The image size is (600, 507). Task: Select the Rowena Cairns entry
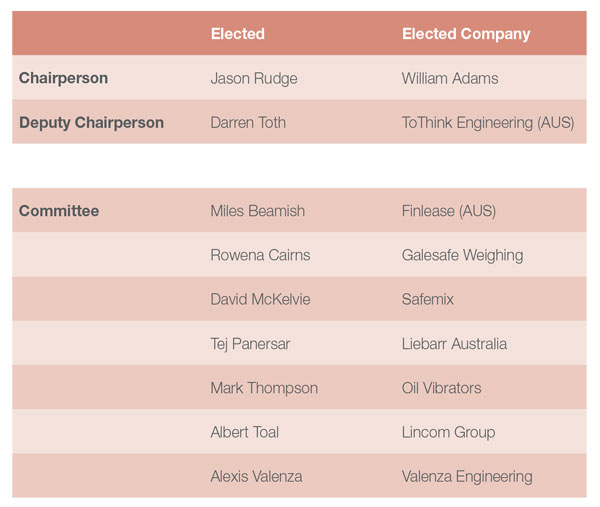[260, 255]
